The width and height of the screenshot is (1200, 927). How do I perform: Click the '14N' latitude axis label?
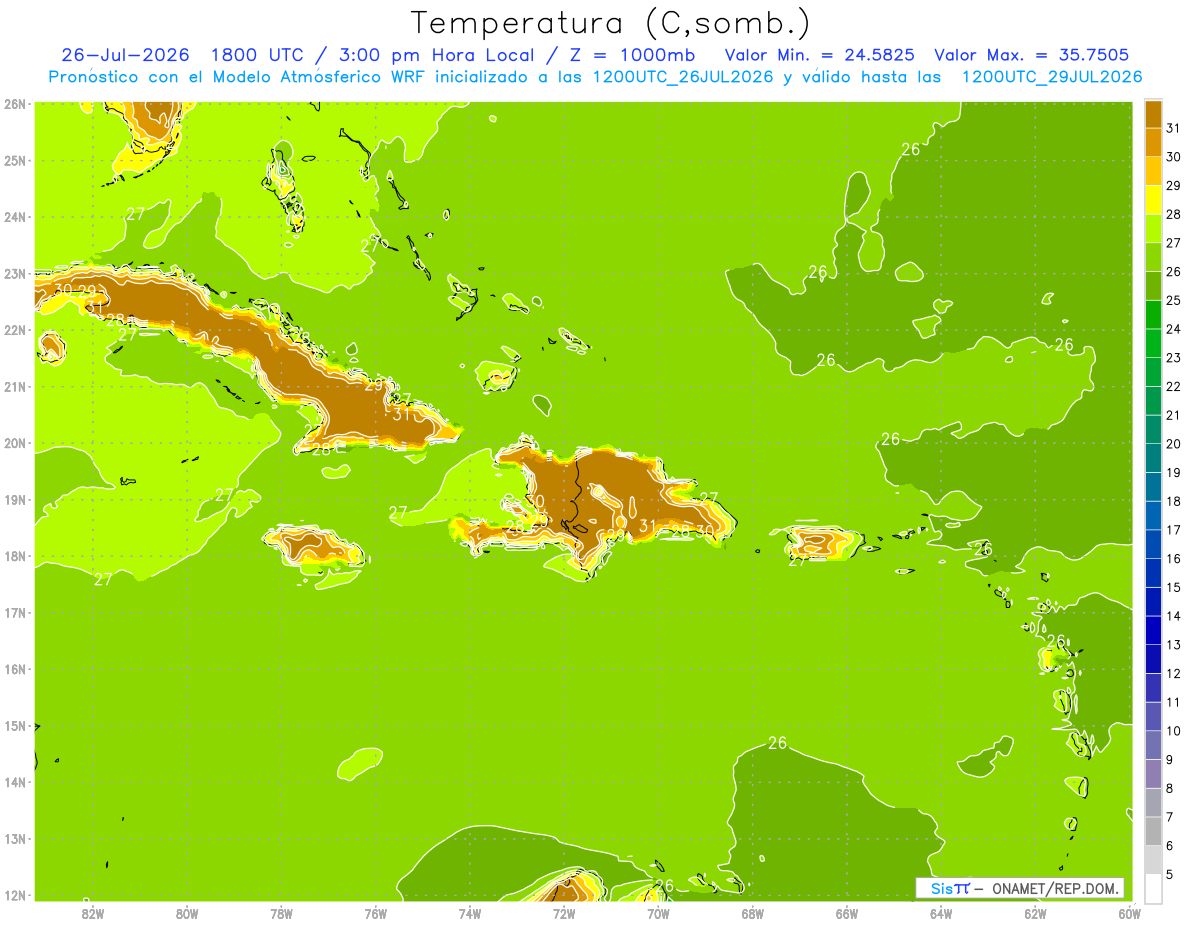coord(15,782)
